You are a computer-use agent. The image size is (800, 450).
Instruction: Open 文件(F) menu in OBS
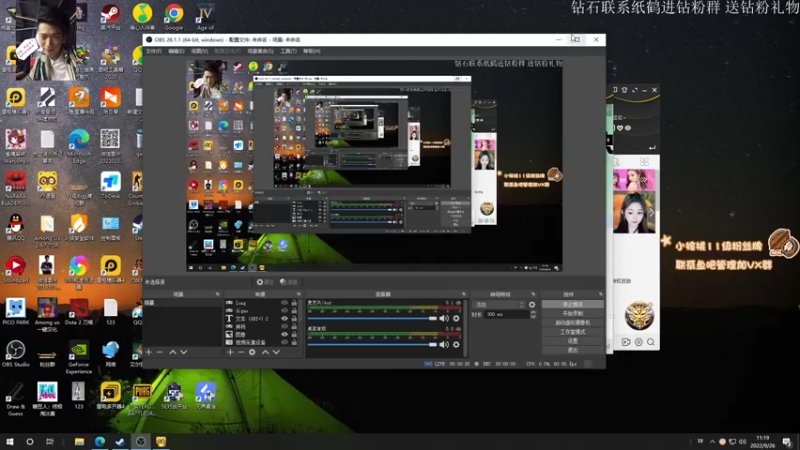click(153, 50)
